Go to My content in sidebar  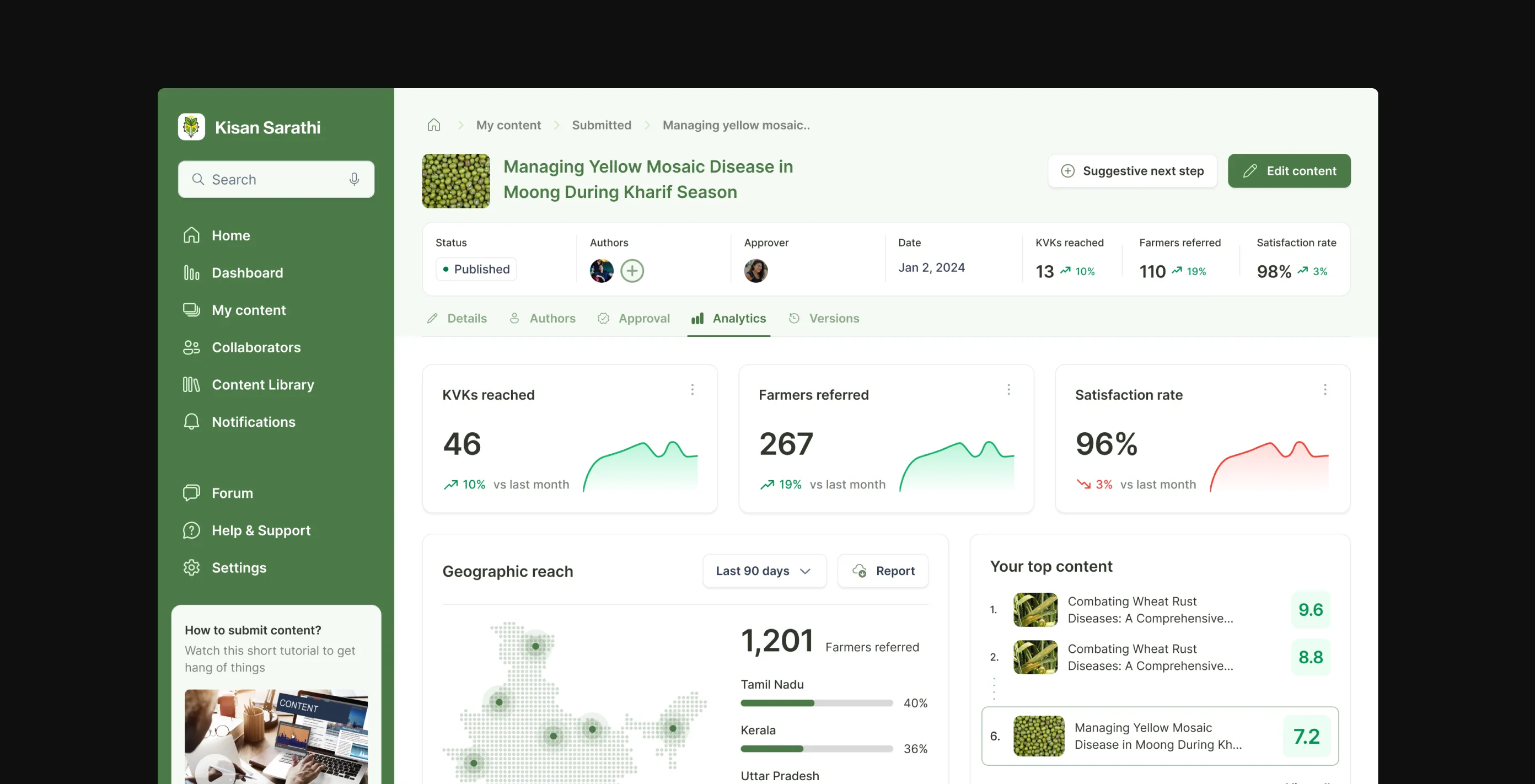pos(234,310)
